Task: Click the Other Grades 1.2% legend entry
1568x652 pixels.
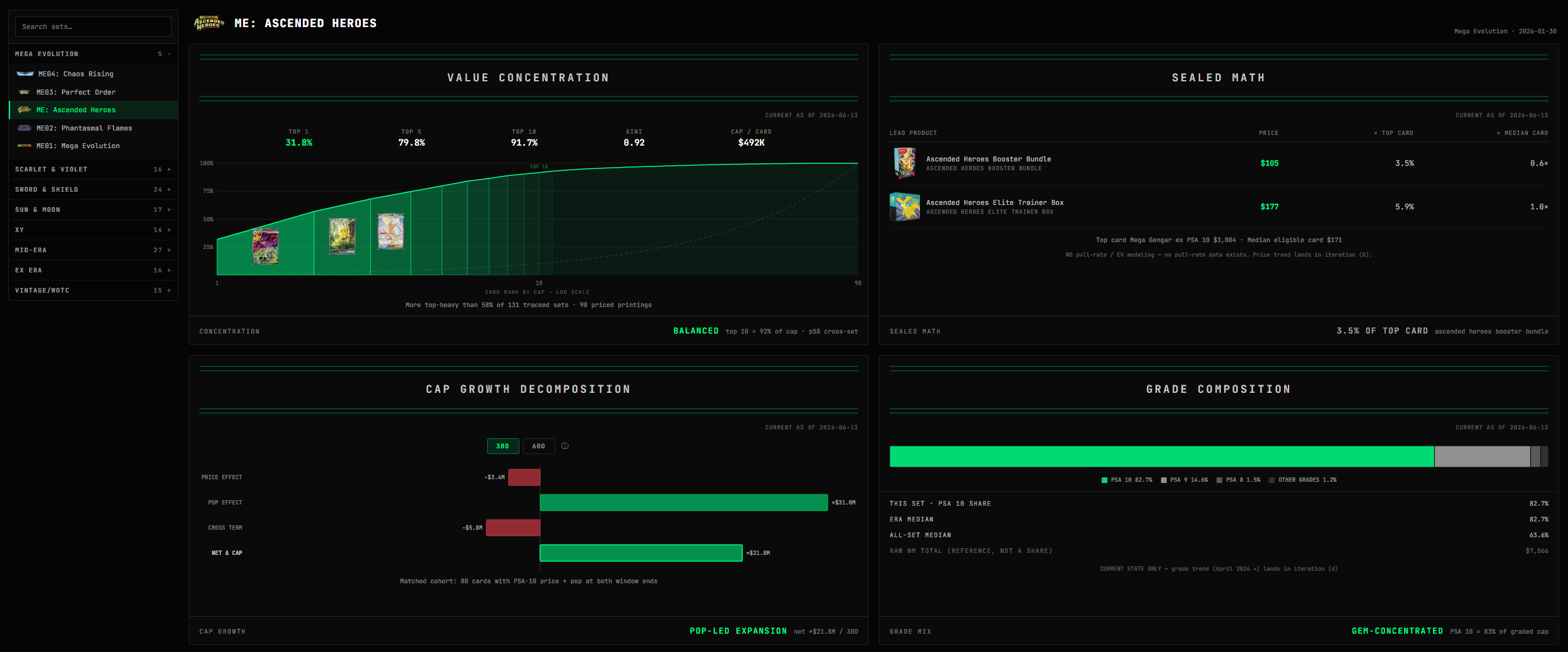Action: (x=1303, y=480)
